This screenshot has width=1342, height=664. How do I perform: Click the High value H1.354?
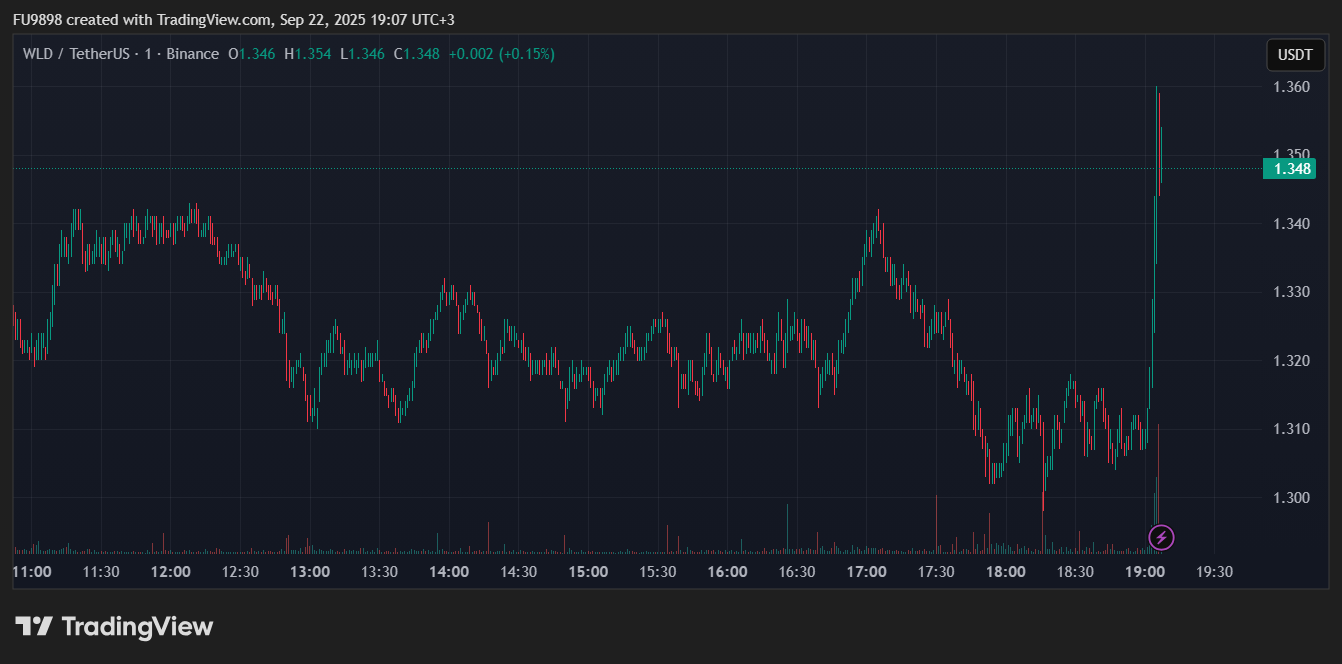pyautogui.click(x=309, y=54)
